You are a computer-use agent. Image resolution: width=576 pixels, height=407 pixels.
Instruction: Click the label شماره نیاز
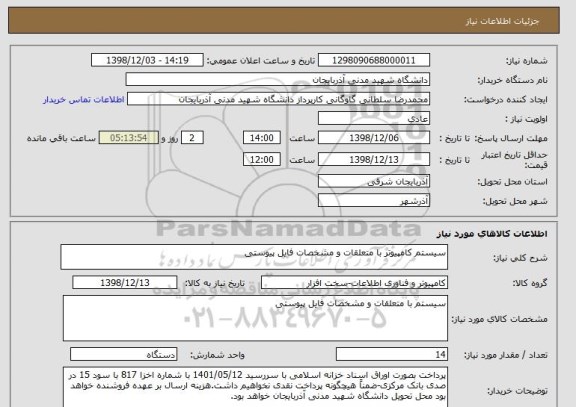[527, 61]
